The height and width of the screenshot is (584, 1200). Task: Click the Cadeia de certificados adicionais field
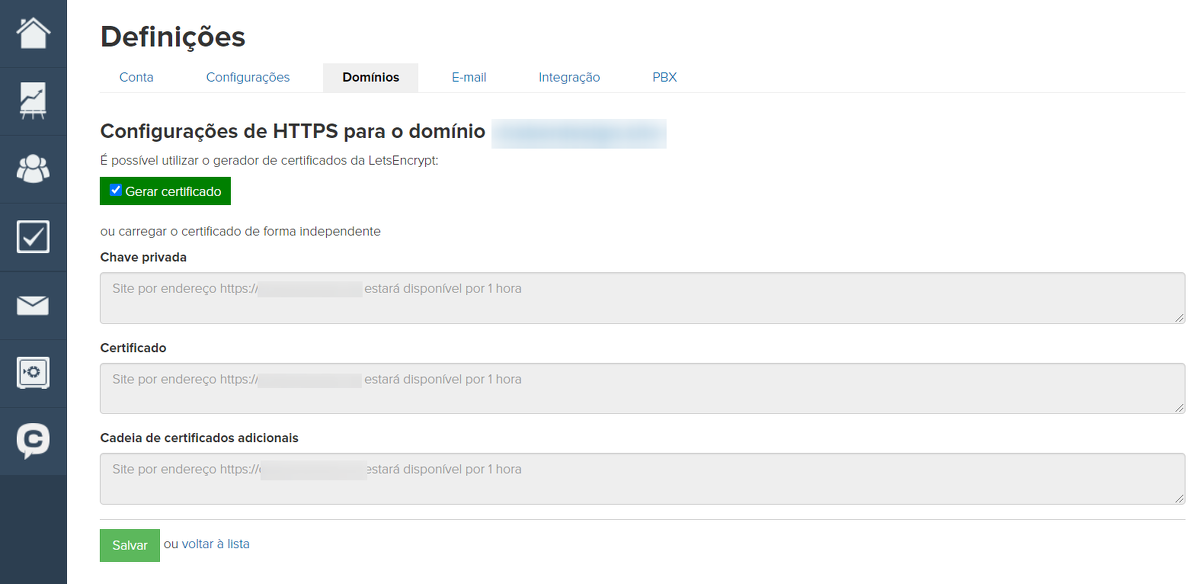[642, 479]
